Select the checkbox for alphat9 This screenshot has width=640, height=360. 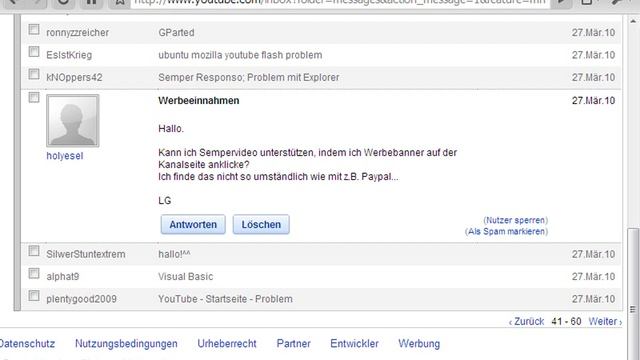click(x=34, y=273)
